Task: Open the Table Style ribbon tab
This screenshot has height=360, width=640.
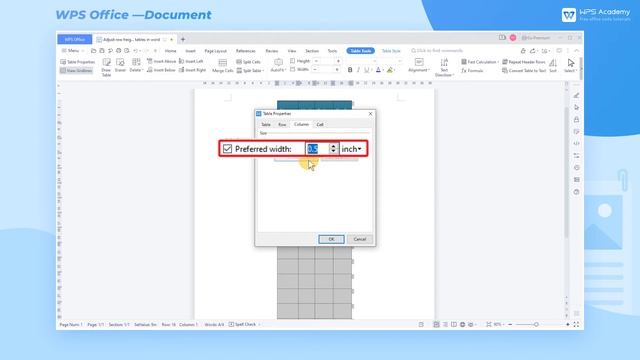Action: click(391, 51)
